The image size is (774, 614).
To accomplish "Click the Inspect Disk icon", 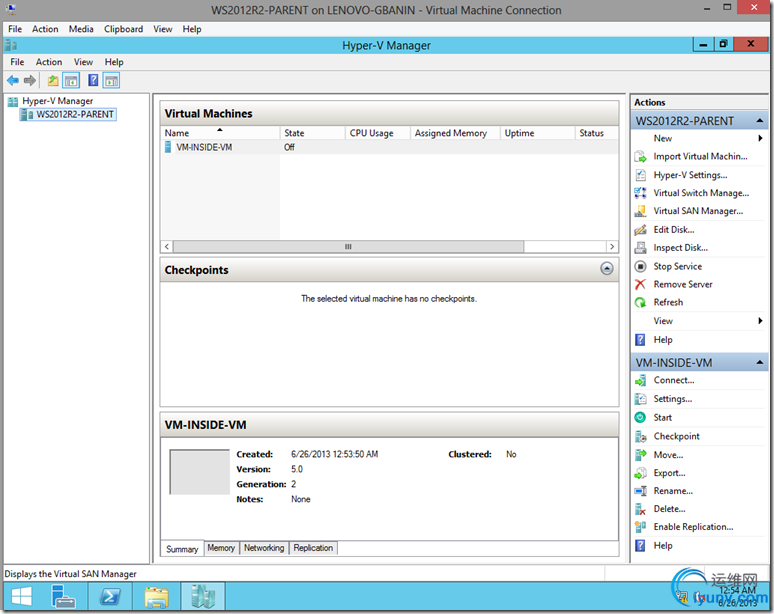I will coord(640,248).
